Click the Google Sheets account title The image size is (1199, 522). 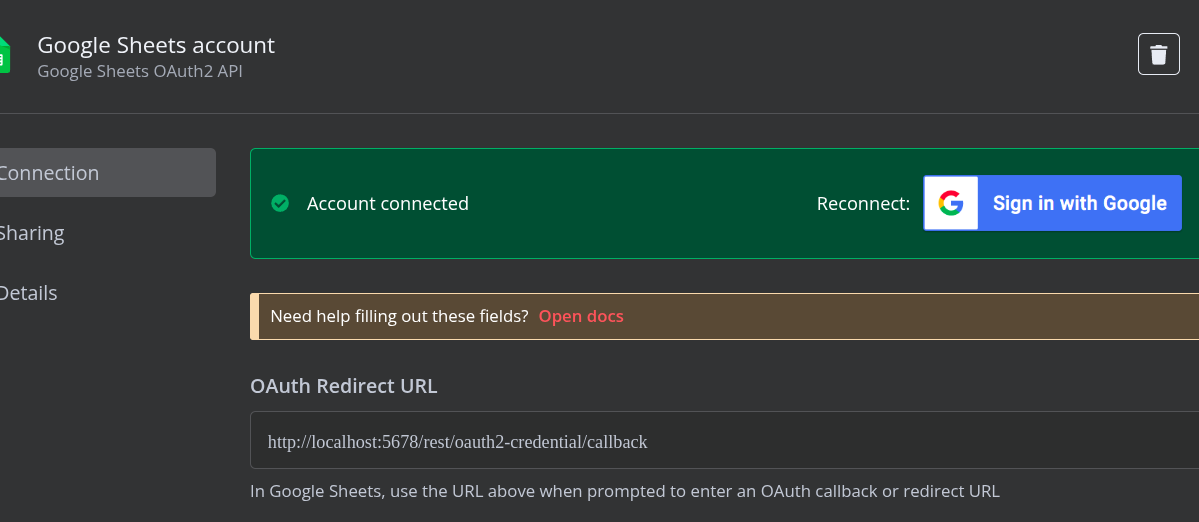tap(156, 45)
